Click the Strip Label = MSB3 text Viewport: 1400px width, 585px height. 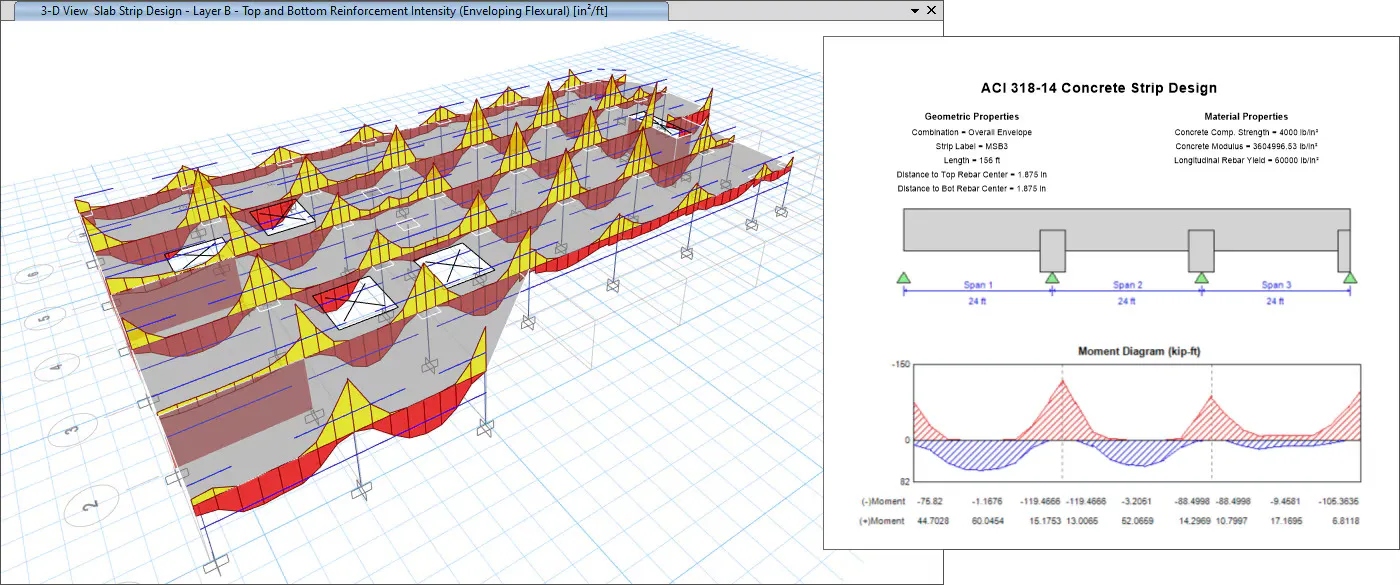pyautogui.click(x=974, y=146)
